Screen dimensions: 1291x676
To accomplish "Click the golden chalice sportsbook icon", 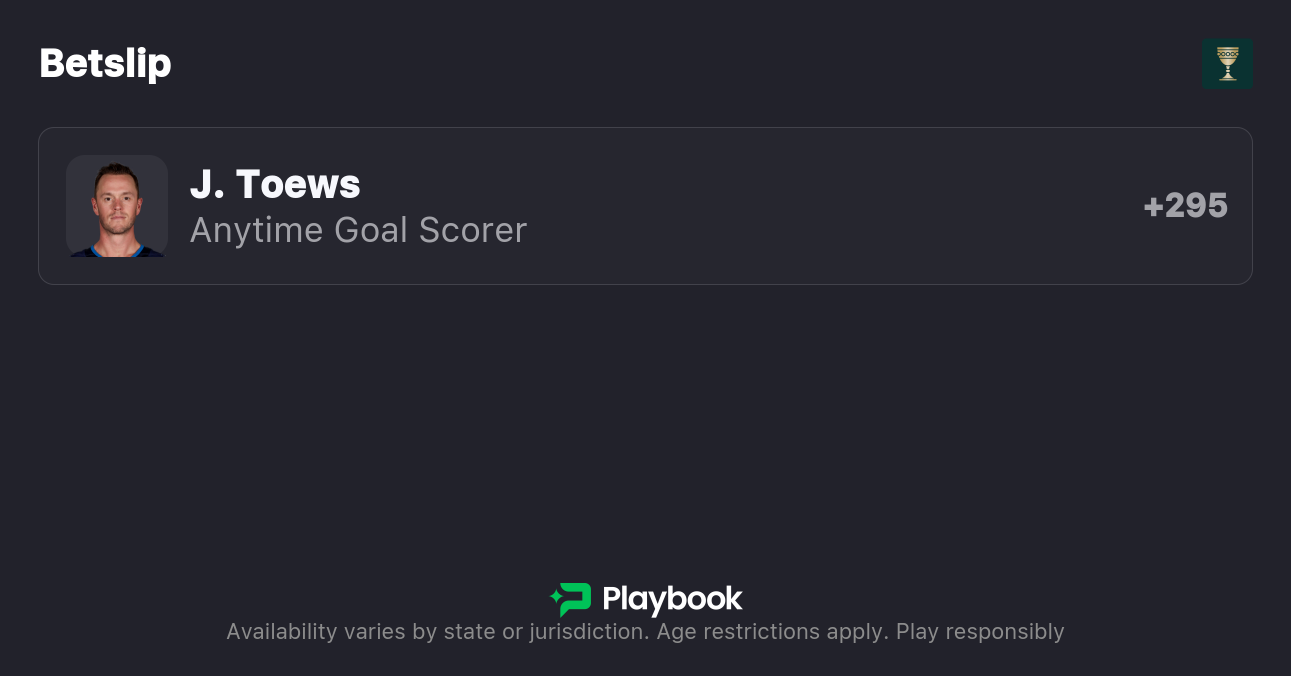I will [x=1227, y=62].
